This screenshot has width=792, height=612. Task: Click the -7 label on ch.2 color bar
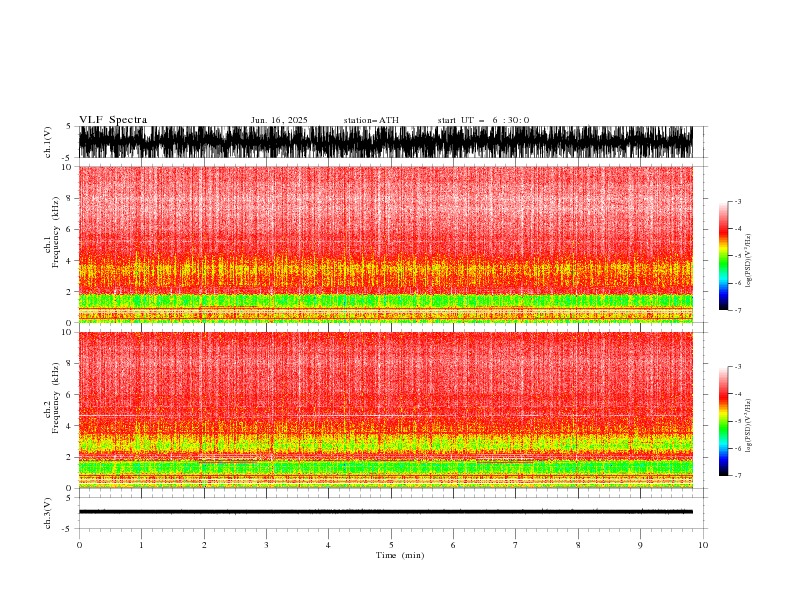pyautogui.click(x=738, y=476)
